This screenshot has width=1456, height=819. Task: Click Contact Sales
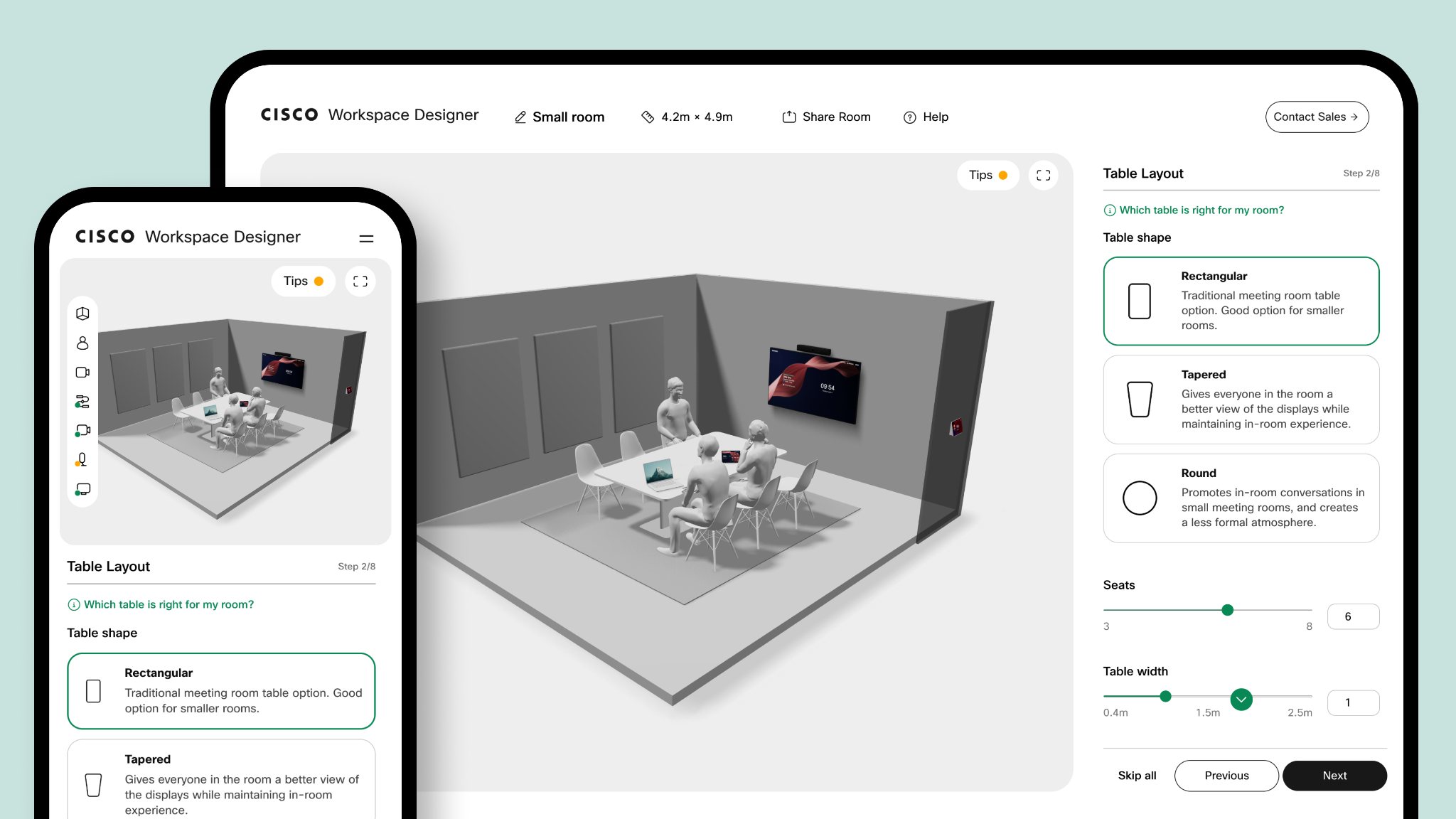[1317, 117]
